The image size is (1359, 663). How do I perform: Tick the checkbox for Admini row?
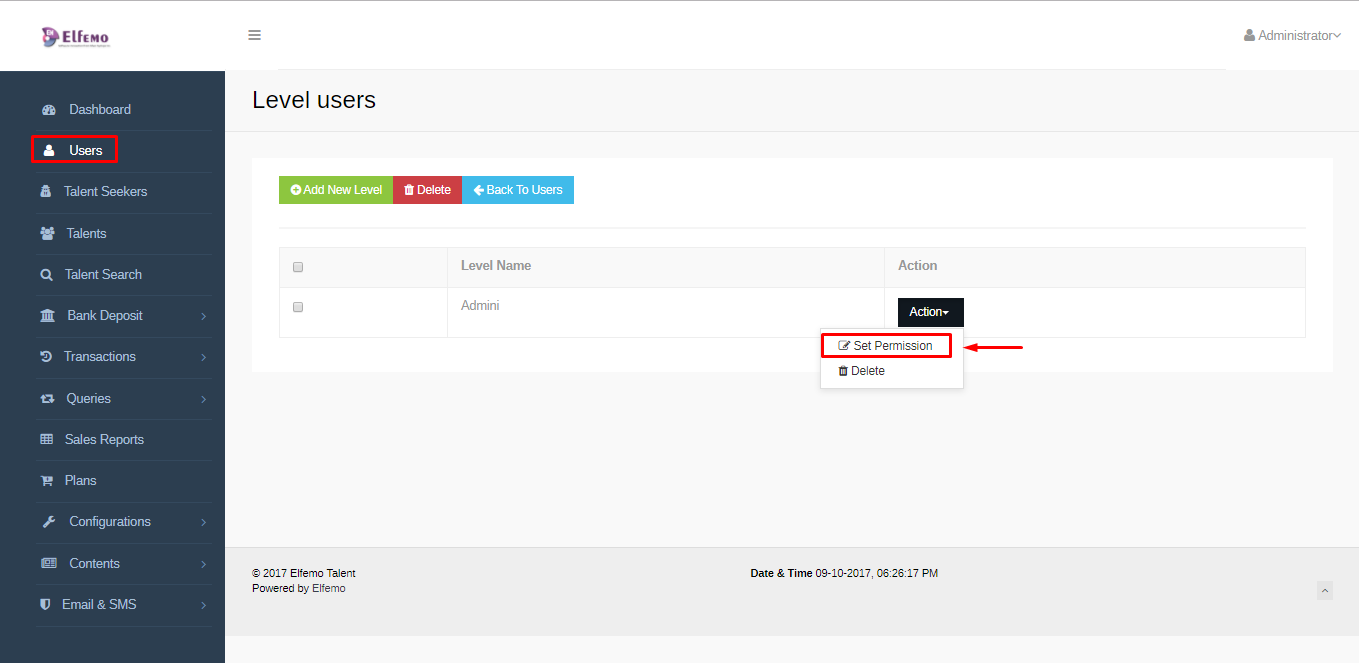tap(298, 307)
